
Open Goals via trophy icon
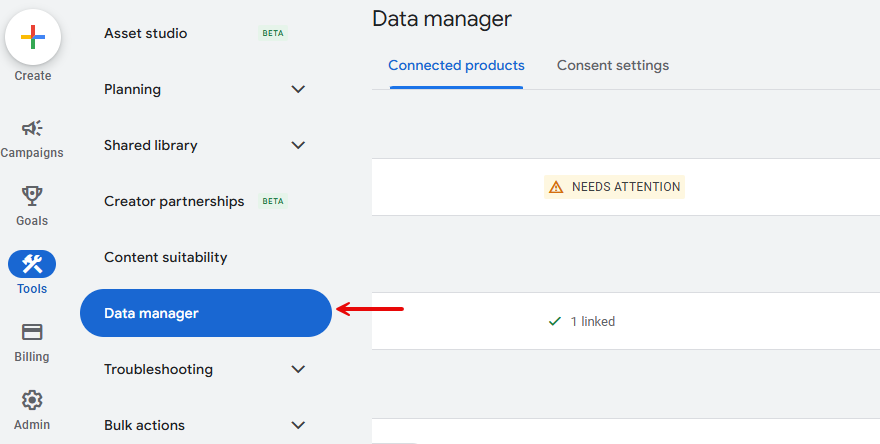pos(32,196)
